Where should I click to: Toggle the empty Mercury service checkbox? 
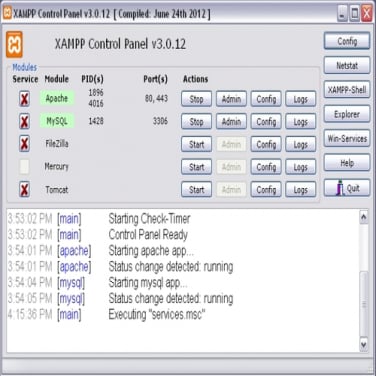(24, 167)
